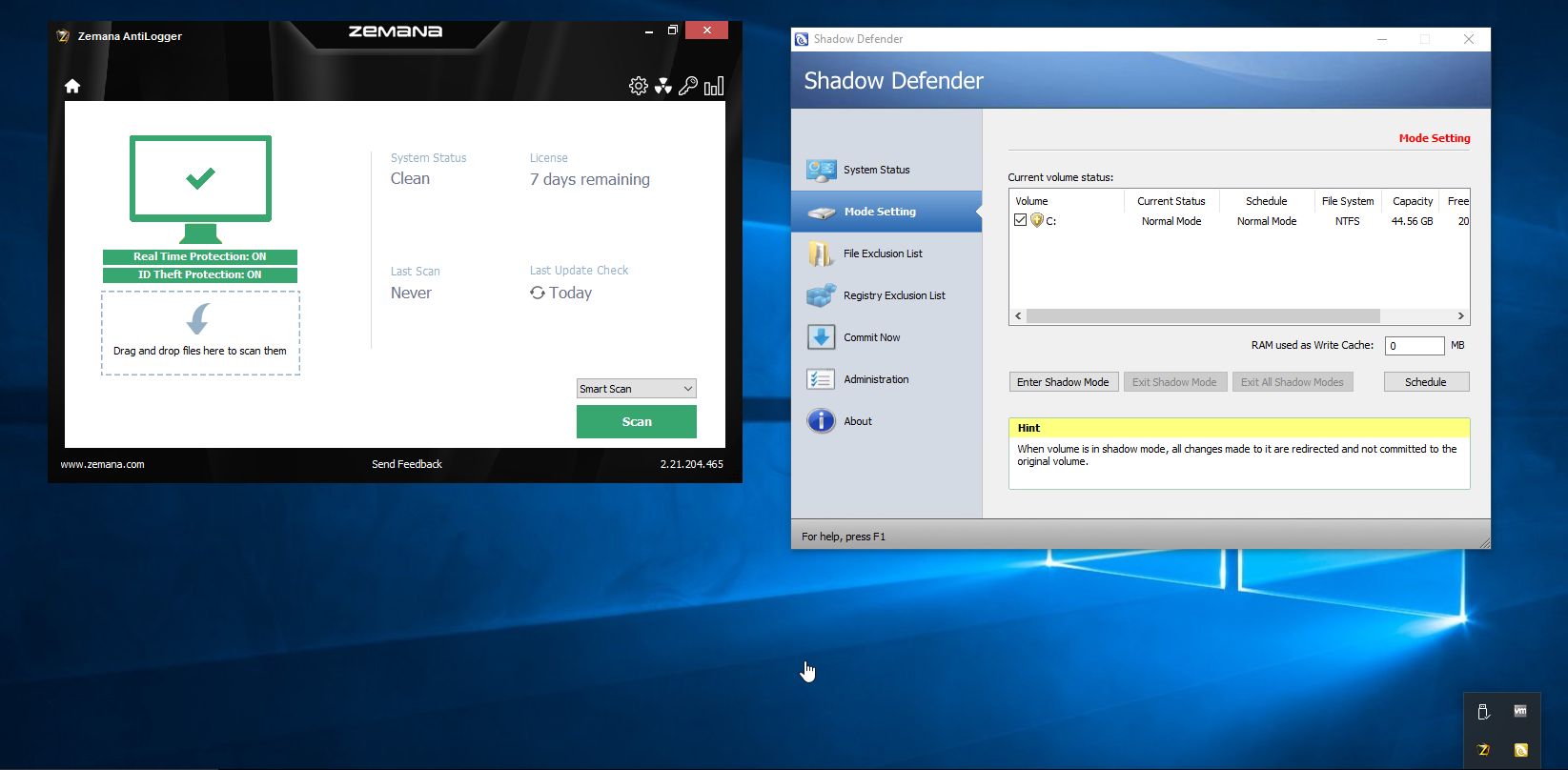Click the Mode Setting drive icon
This screenshot has height=770, width=1568.
coord(821,212)
